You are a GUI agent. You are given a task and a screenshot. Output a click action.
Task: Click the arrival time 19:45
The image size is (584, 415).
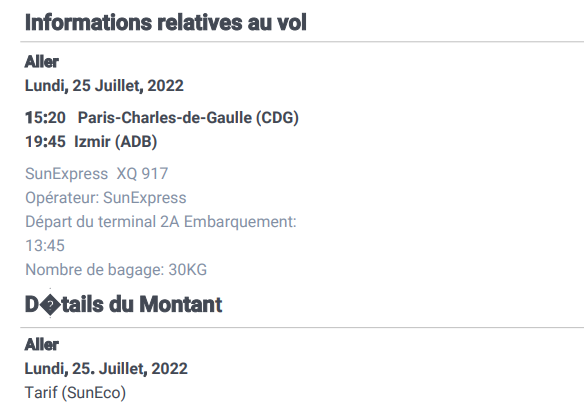[45, 142]
